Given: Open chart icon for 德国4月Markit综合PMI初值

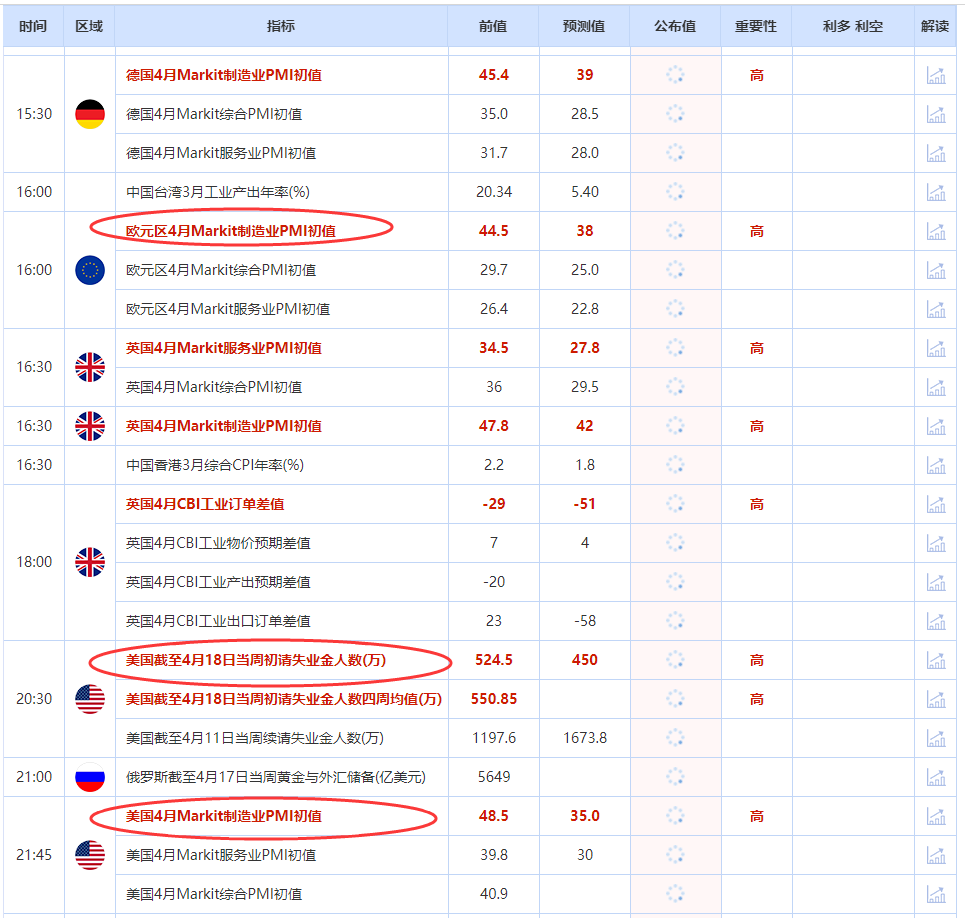Looking at the screenshot, I should (936, 114).
